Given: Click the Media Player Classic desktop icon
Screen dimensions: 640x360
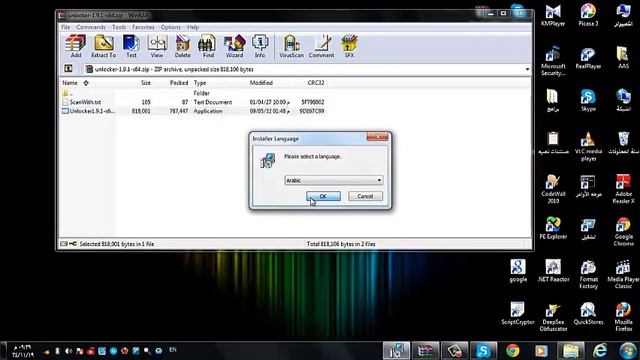Looking at the screenshot, I should click(623, 274).
